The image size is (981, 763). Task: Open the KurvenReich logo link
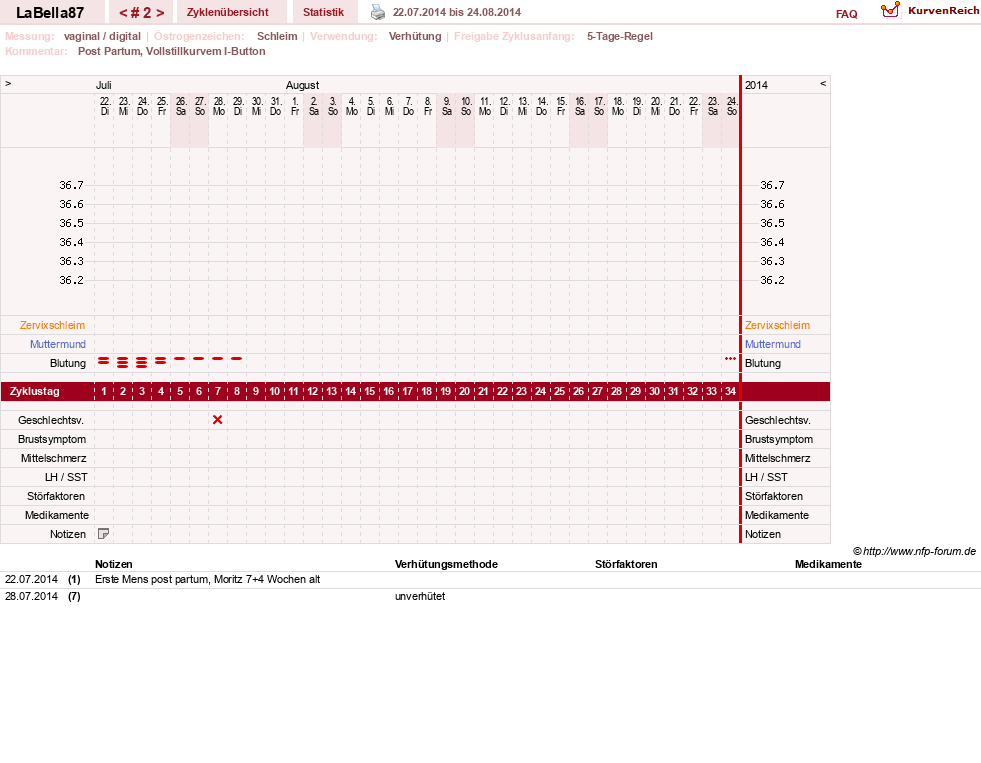tap(930, 11)
